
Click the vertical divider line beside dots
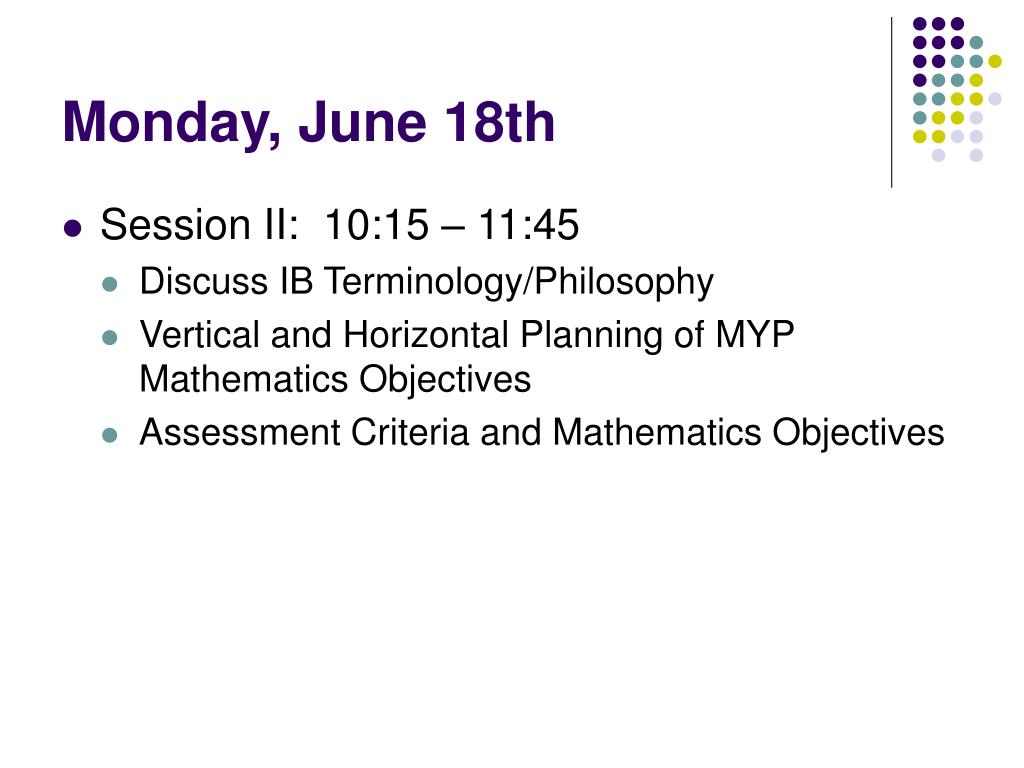tap(891, 103)
